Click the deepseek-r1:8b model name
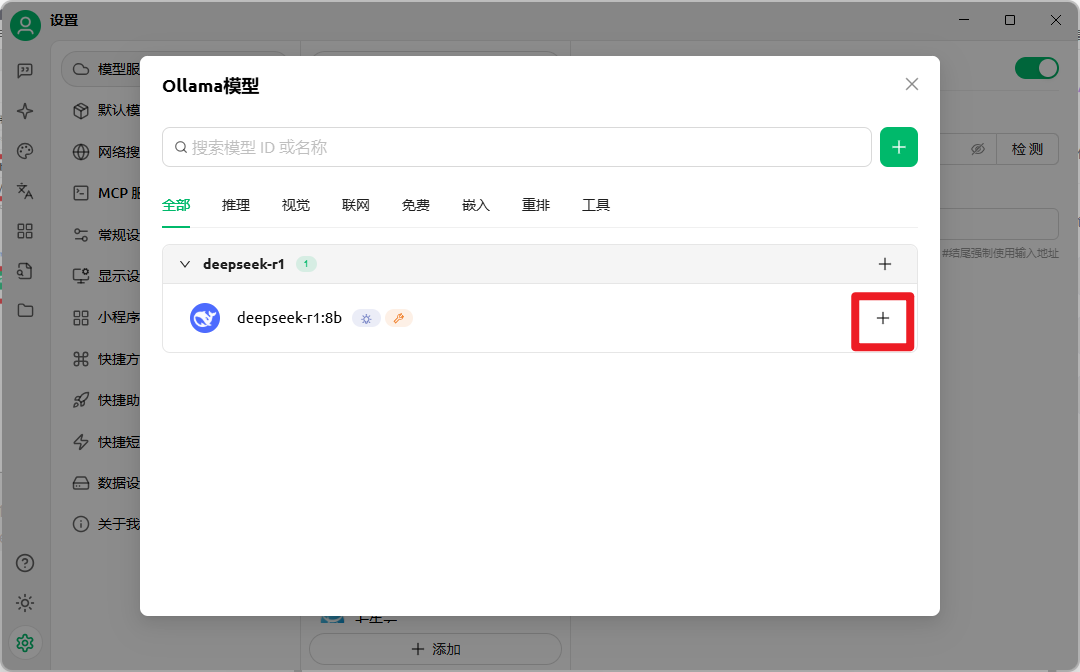 coord(289,318)
